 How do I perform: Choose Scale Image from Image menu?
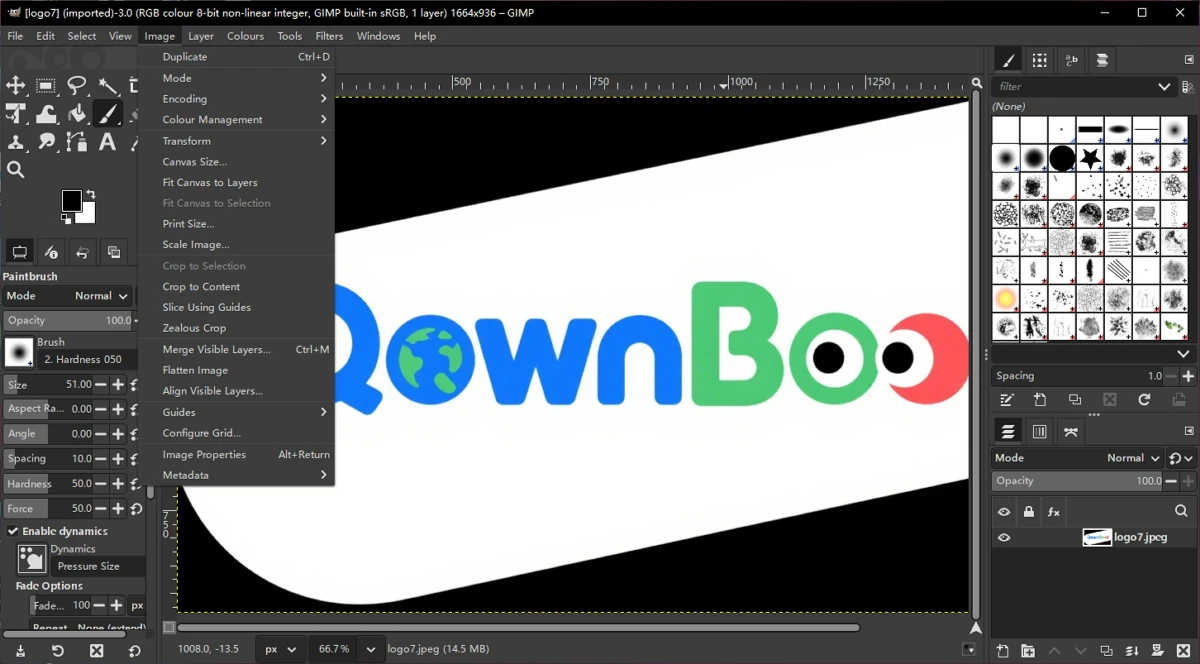pos(237,244)
